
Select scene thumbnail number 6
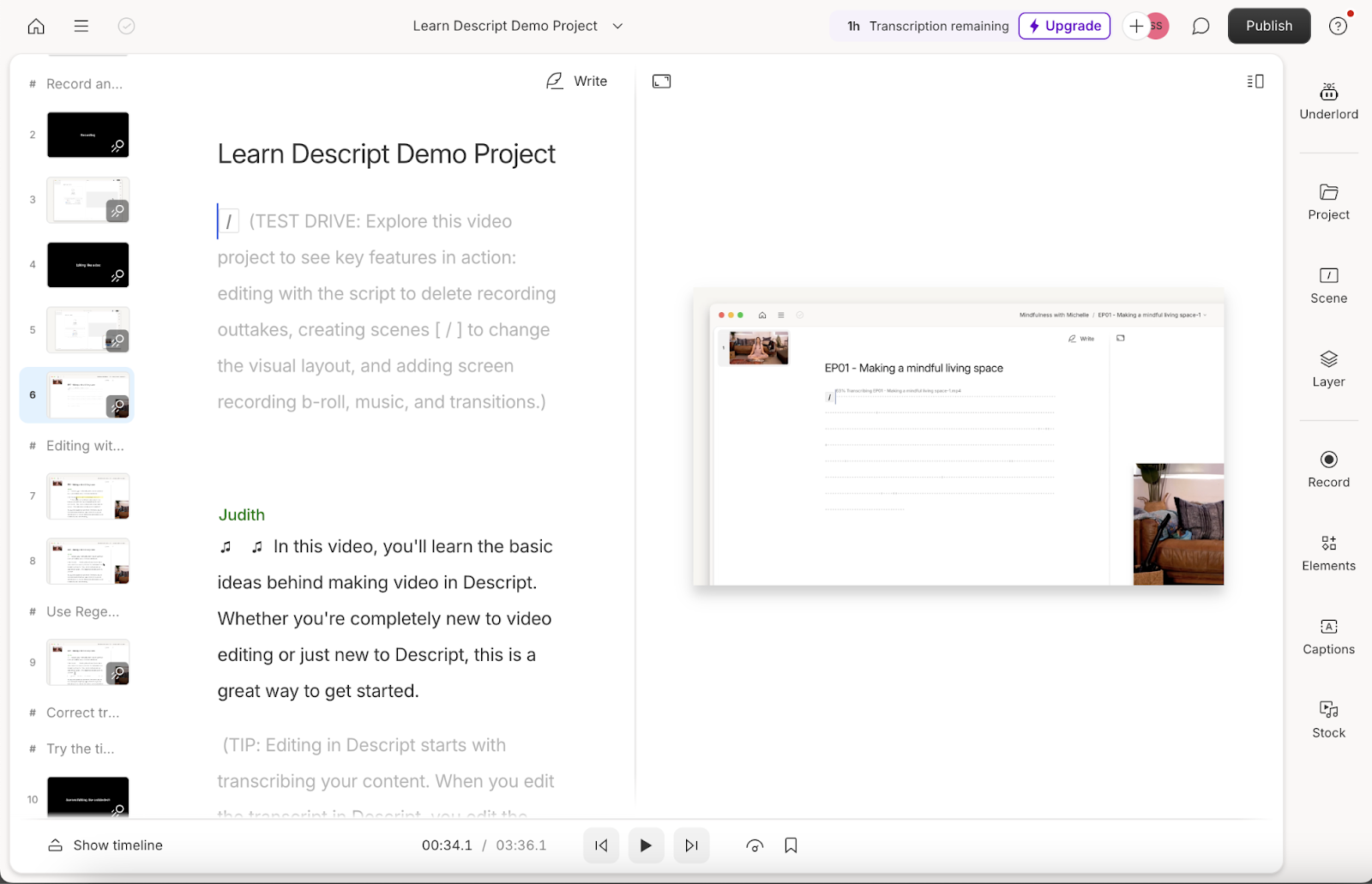pyautogui.click(x=87, y=395)
